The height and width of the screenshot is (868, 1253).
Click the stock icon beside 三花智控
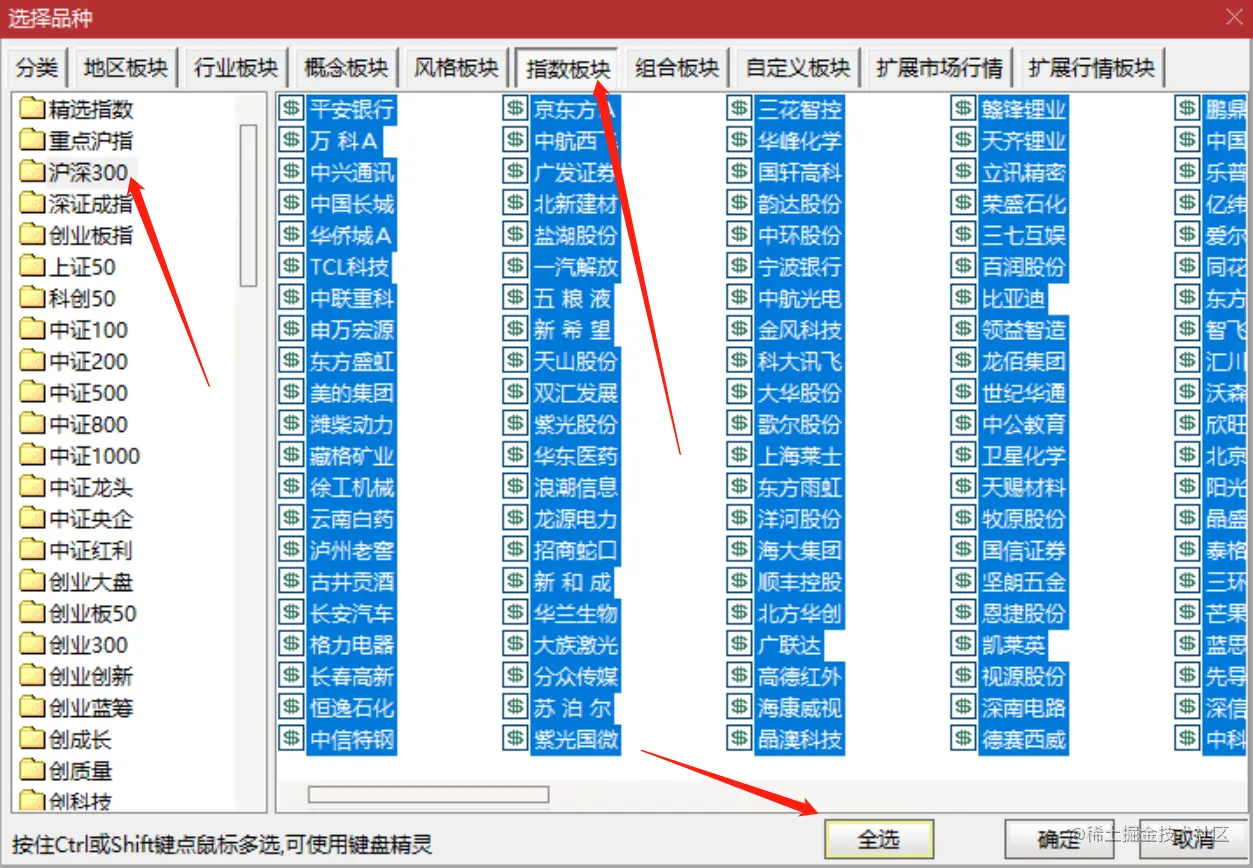point(739,109)
